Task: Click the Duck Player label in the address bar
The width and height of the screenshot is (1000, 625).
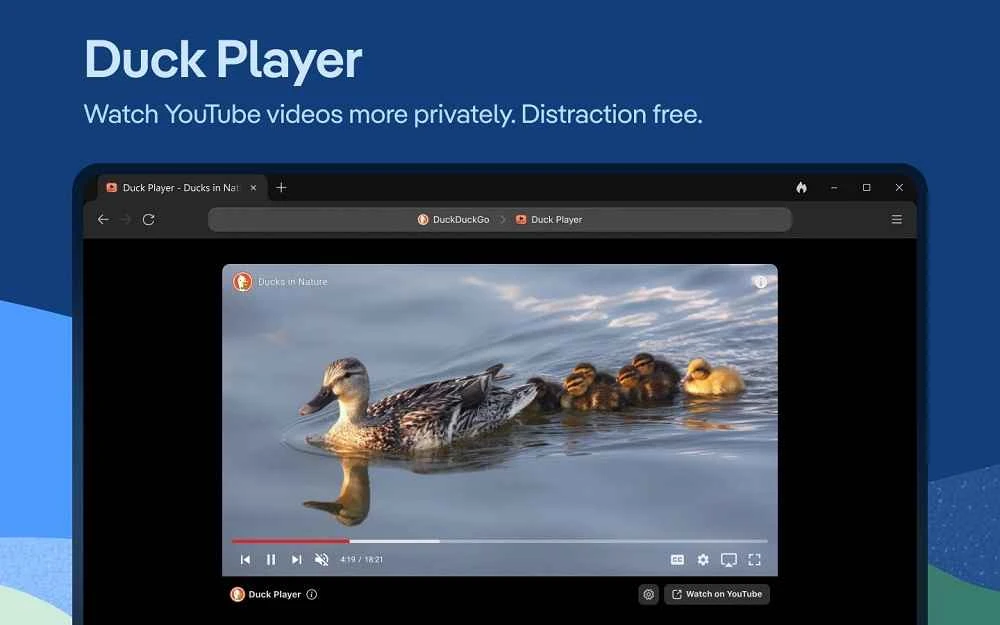Action: (549, 219)
